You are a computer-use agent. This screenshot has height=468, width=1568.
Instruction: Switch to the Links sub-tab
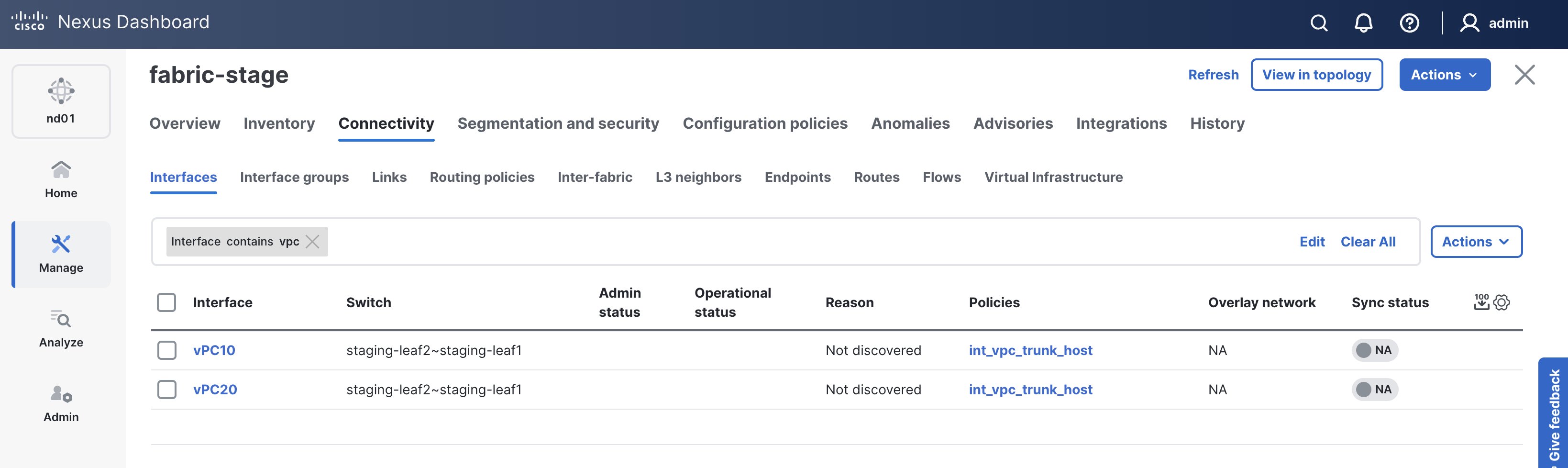(389, 177)
